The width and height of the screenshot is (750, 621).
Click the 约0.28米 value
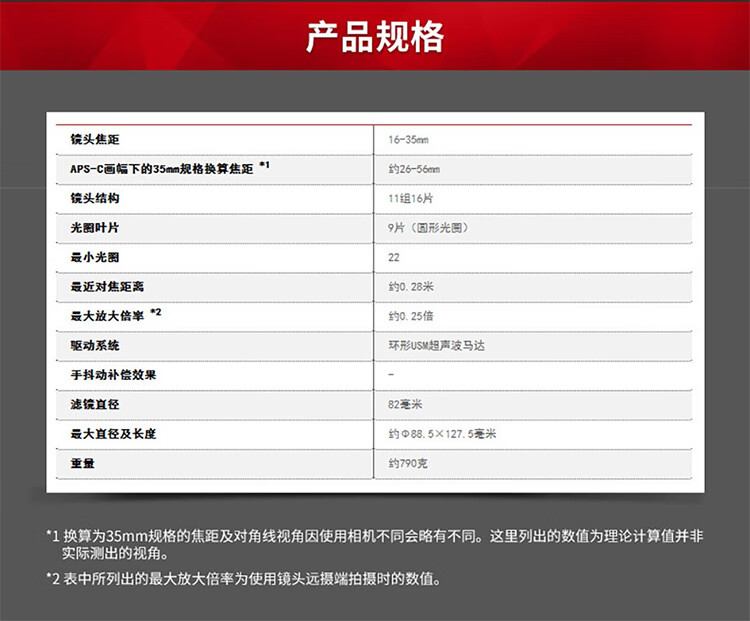click(x=411, y=287)
